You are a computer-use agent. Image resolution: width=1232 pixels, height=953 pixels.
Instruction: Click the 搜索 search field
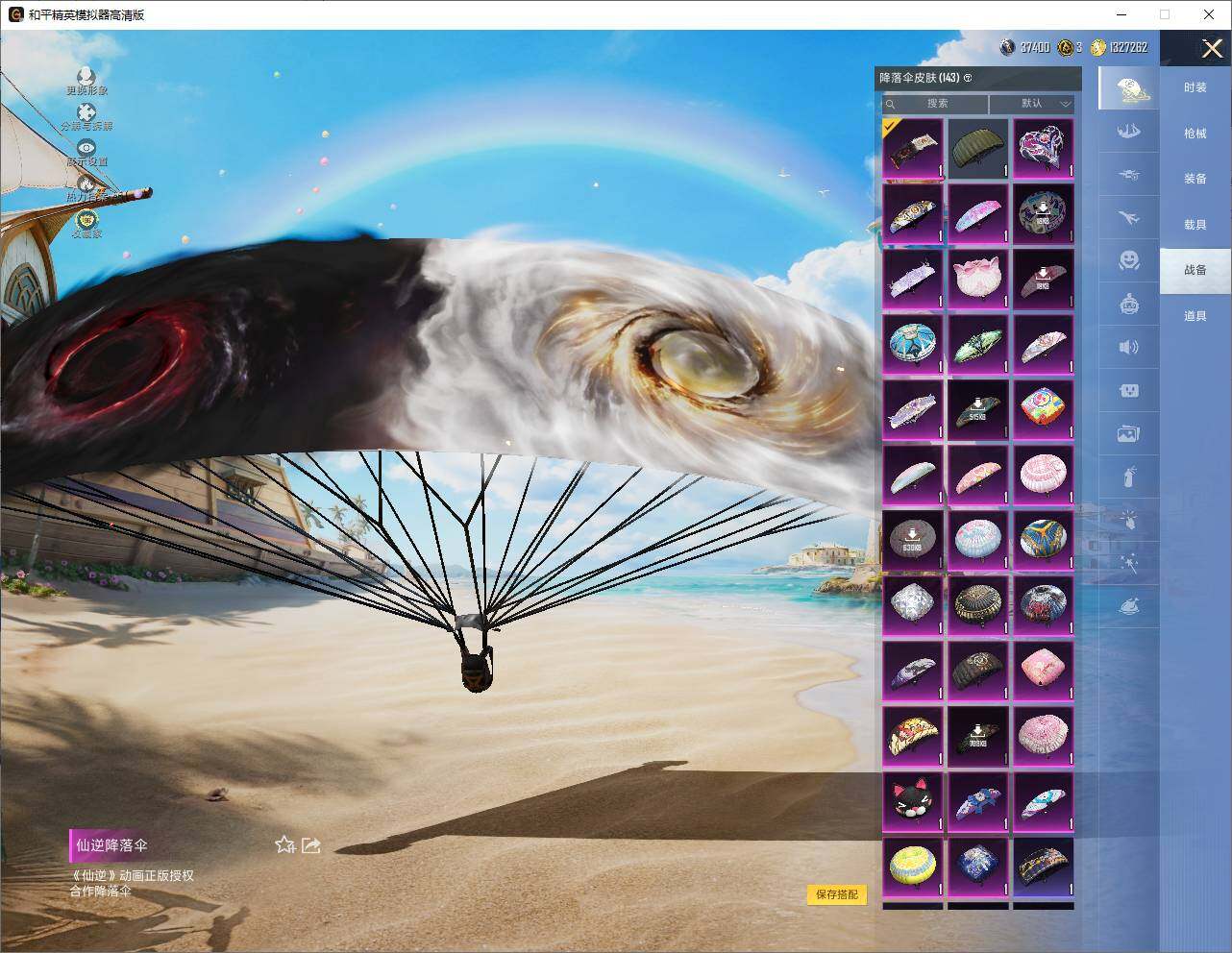(935, 103)
